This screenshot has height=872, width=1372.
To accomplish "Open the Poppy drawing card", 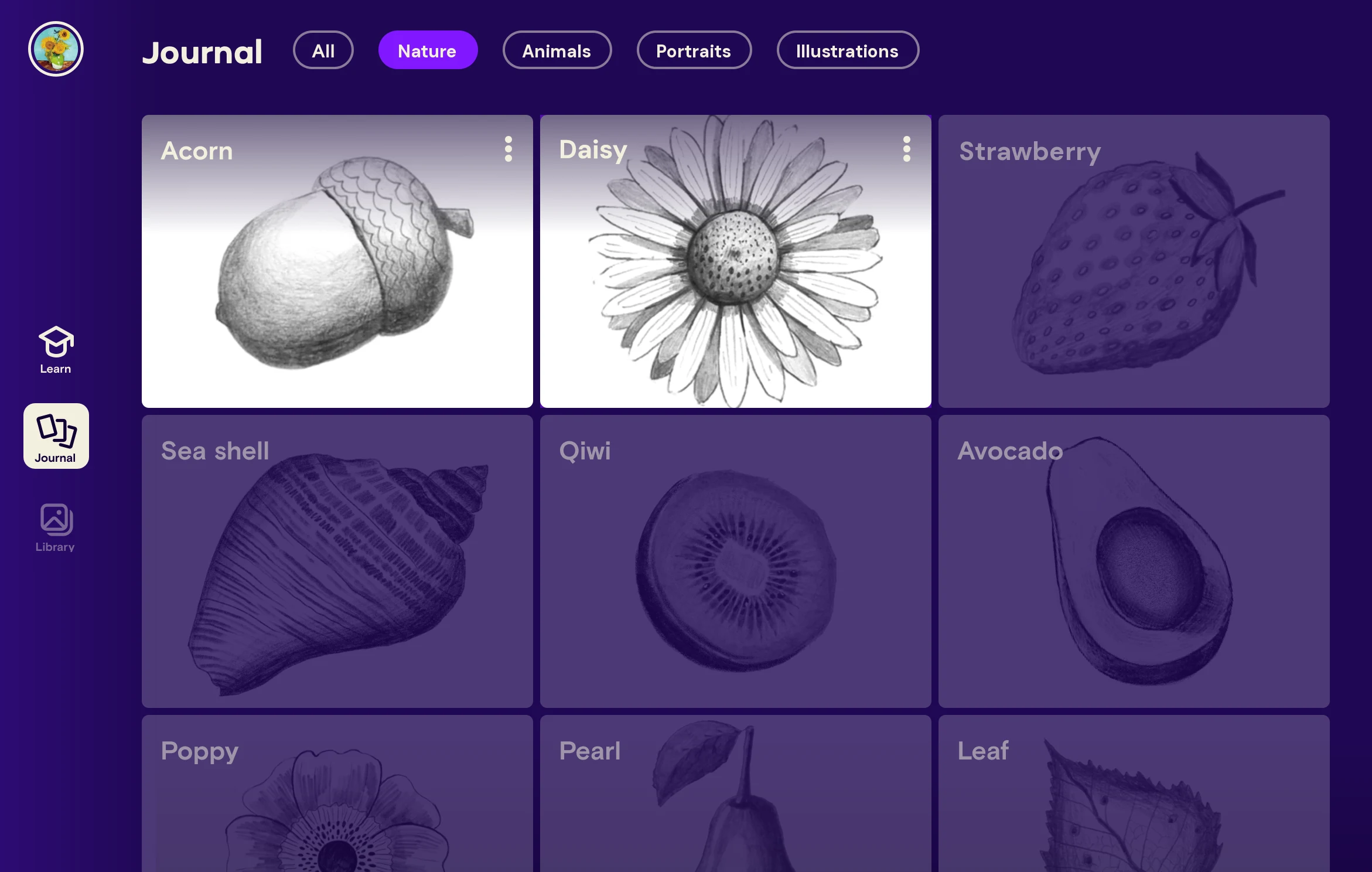I will (337, 793).
